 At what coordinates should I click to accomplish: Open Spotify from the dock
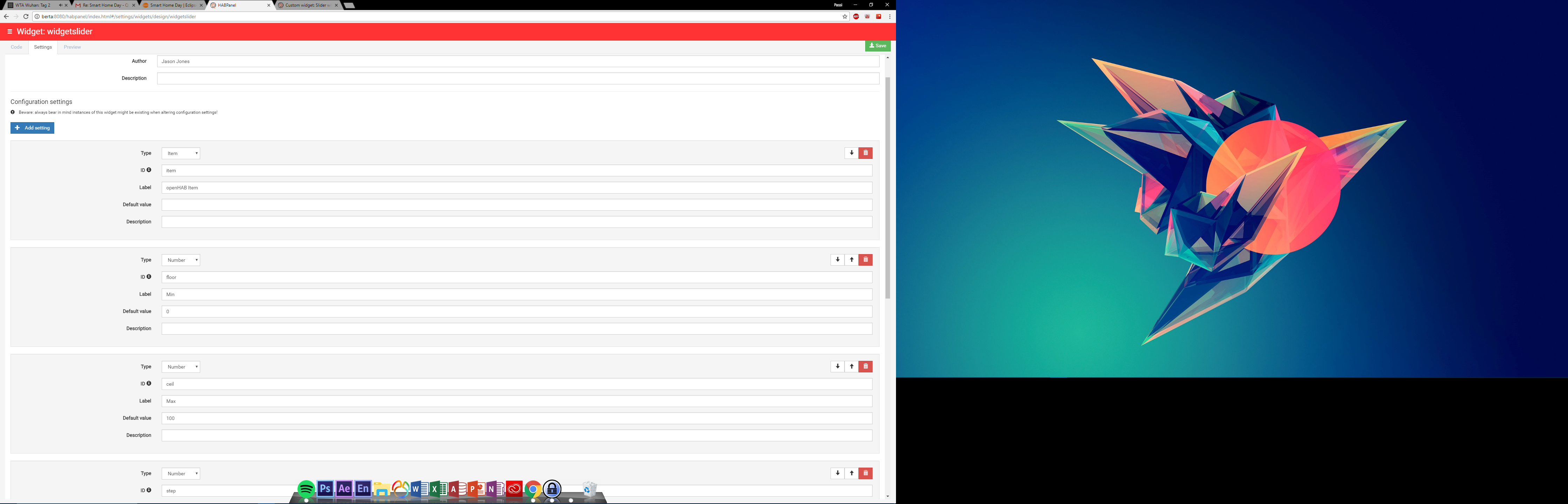click(x=306, y=489)
